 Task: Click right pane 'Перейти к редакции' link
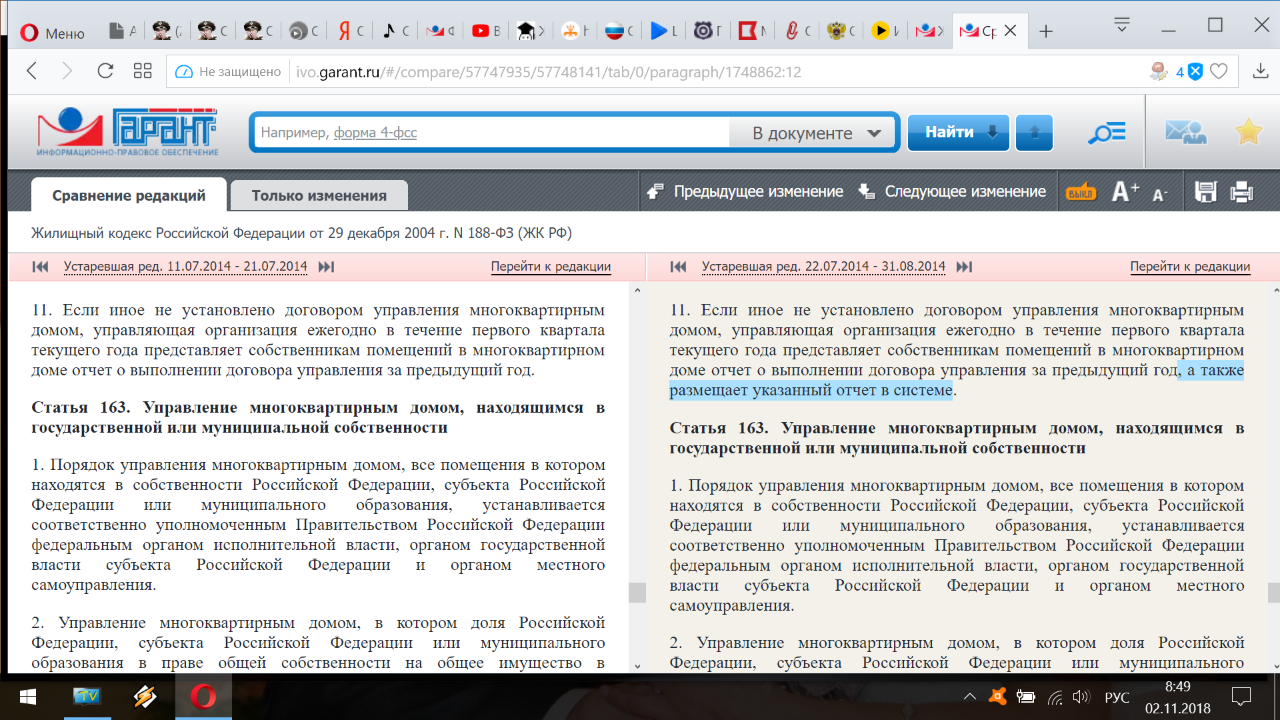click(1189, 267)
